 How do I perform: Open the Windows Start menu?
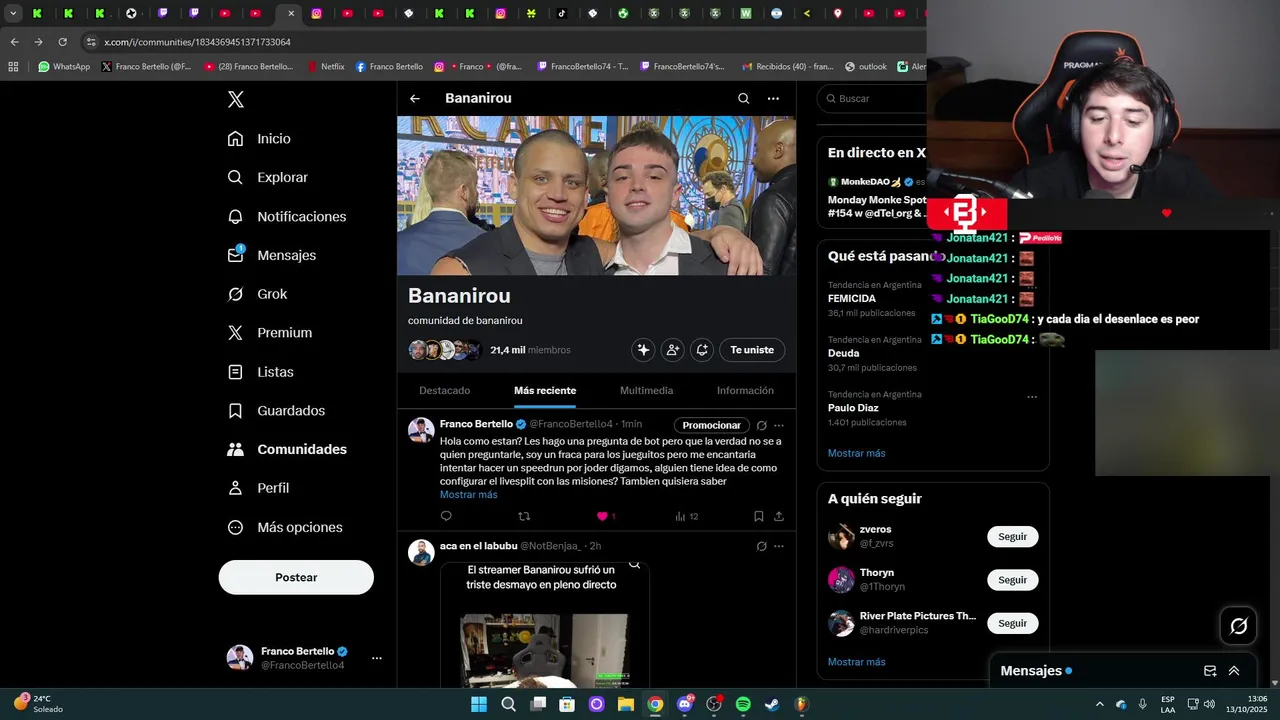479,704
